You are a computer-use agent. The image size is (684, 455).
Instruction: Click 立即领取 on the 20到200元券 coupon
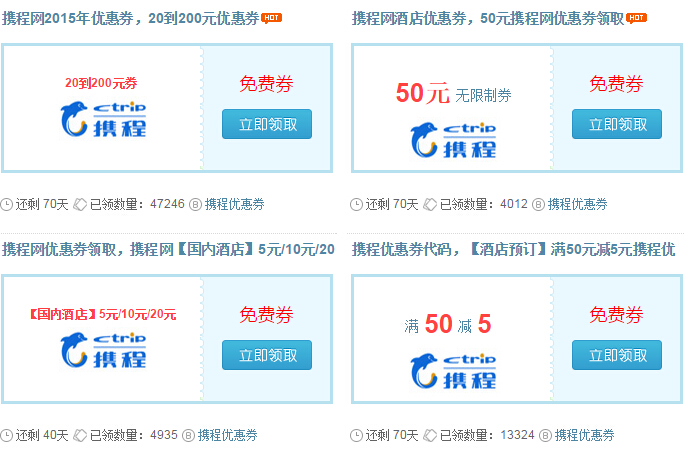tap(267, 124)
